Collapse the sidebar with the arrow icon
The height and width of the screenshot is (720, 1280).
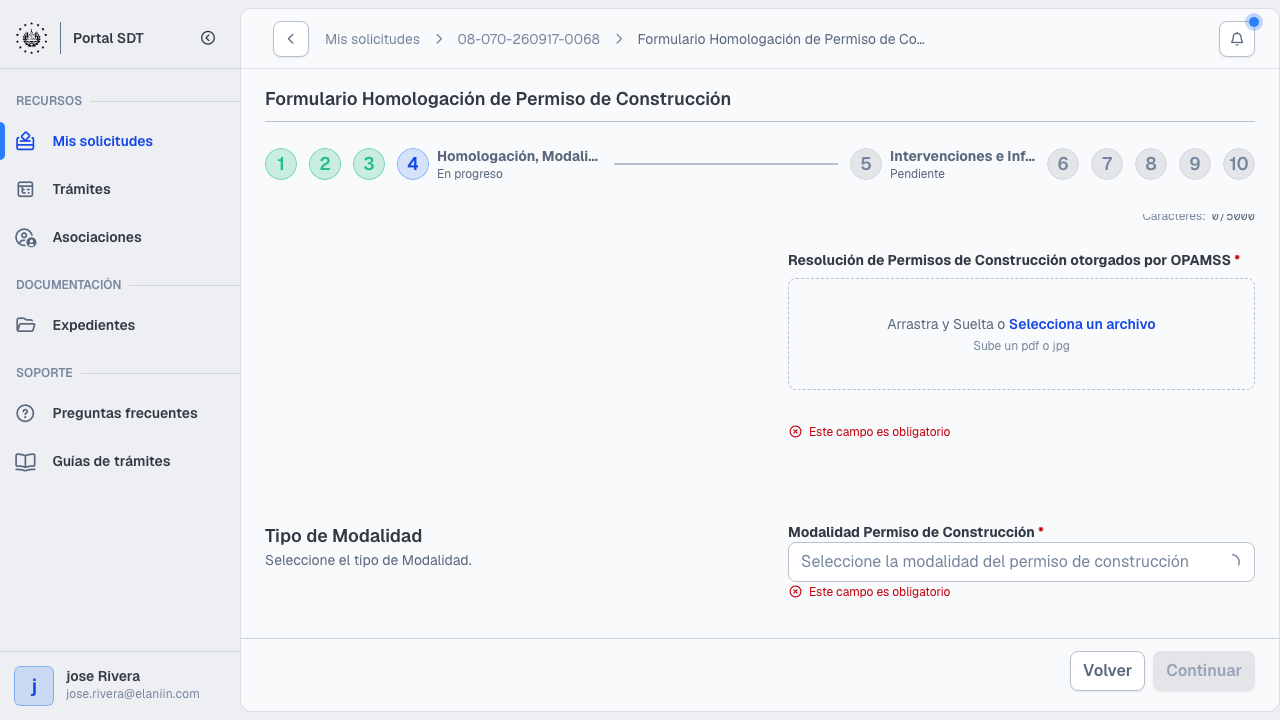pyautogui.click(x=208, y=38)
